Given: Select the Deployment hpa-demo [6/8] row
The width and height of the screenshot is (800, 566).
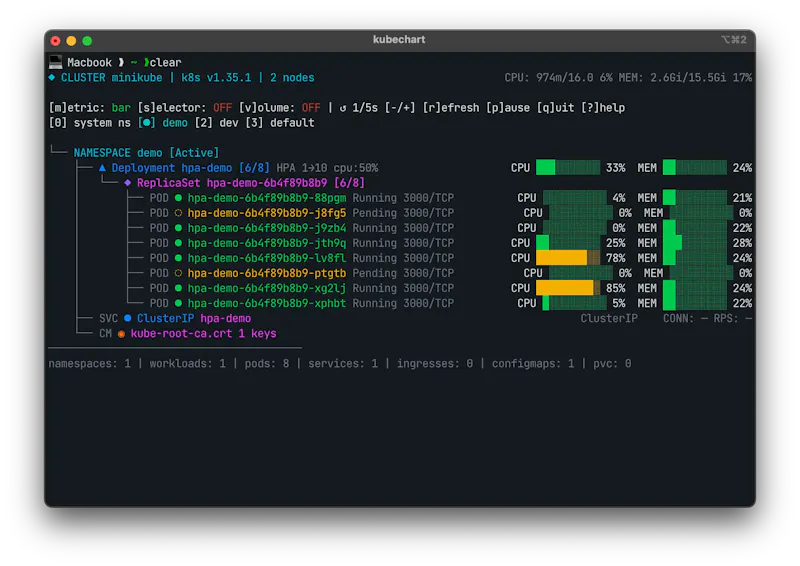Looking at the screenshot, I should (190, 167).
